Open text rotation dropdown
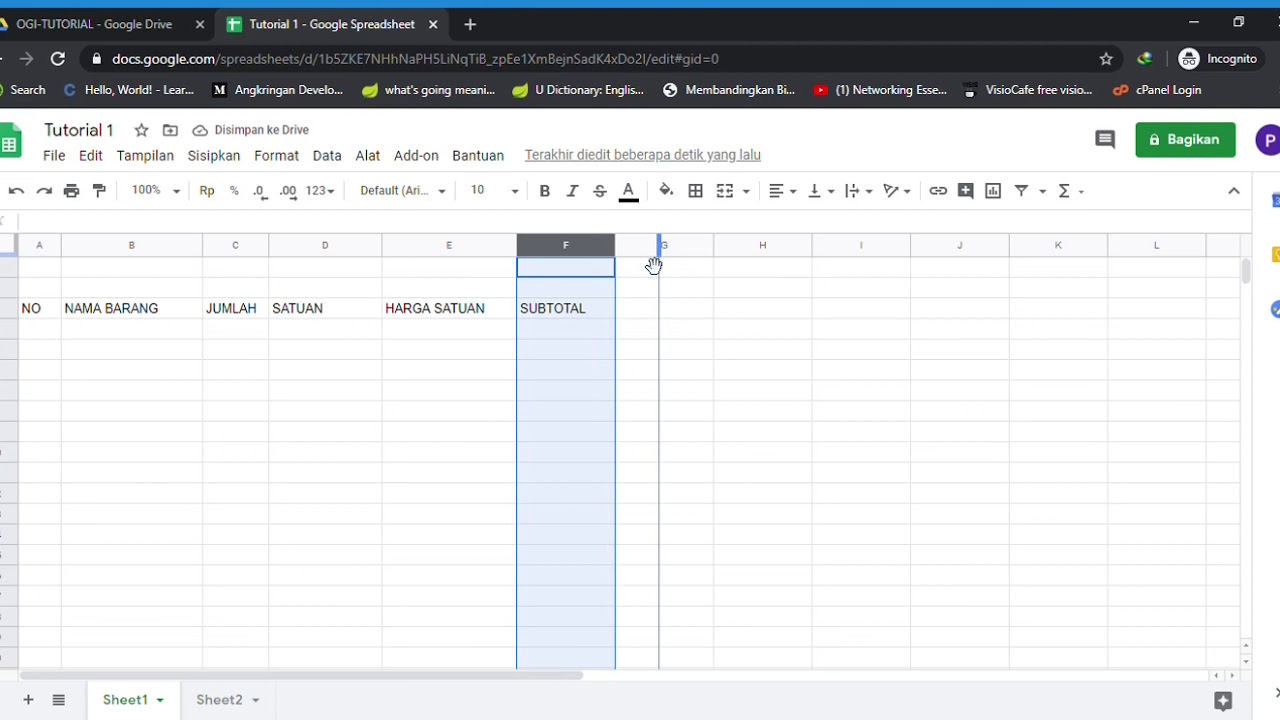This screenshot has height=720, width=1280. pyautogui.click(x=897, y=191)
